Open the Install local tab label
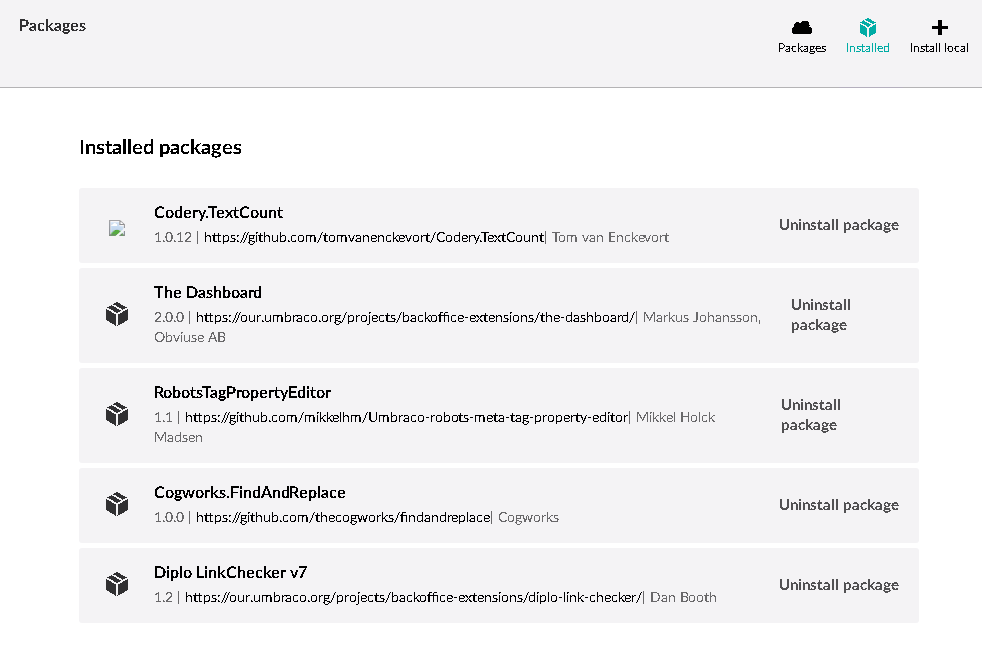Image resolution: width=982 pixels, height=670 pixels. point(939,48)
